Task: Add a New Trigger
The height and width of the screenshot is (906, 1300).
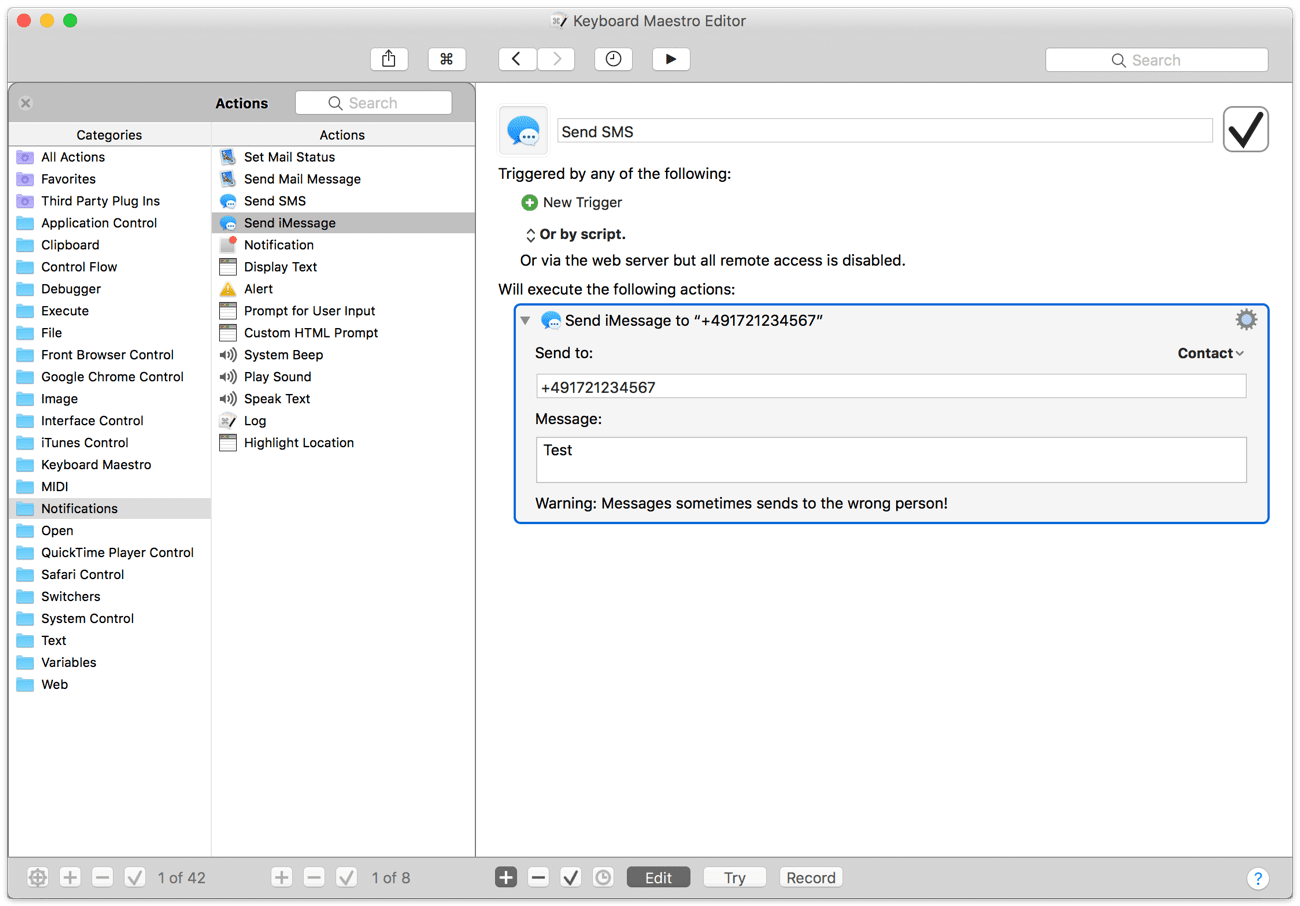Action: click(x=572, y=202)
